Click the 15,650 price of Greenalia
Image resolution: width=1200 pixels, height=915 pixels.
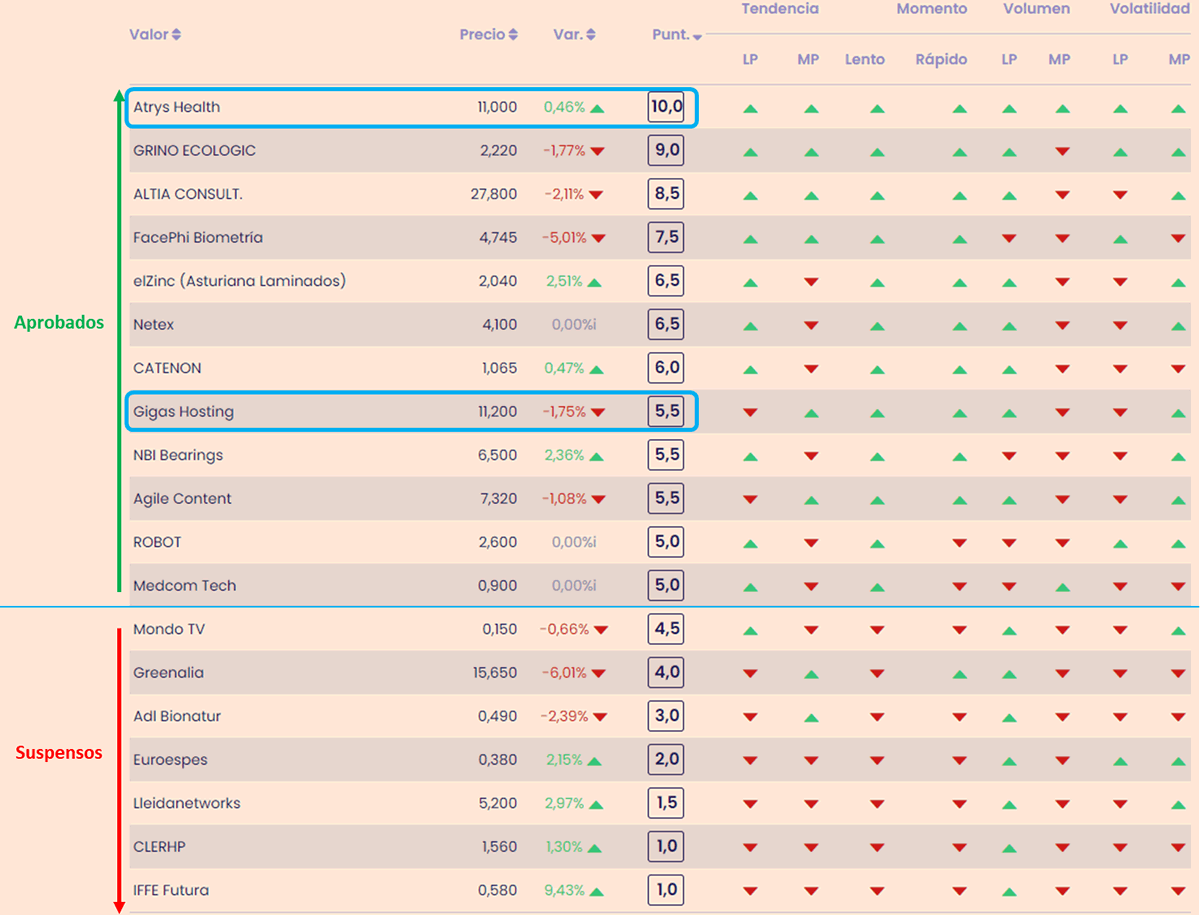[x=495, y=673]
